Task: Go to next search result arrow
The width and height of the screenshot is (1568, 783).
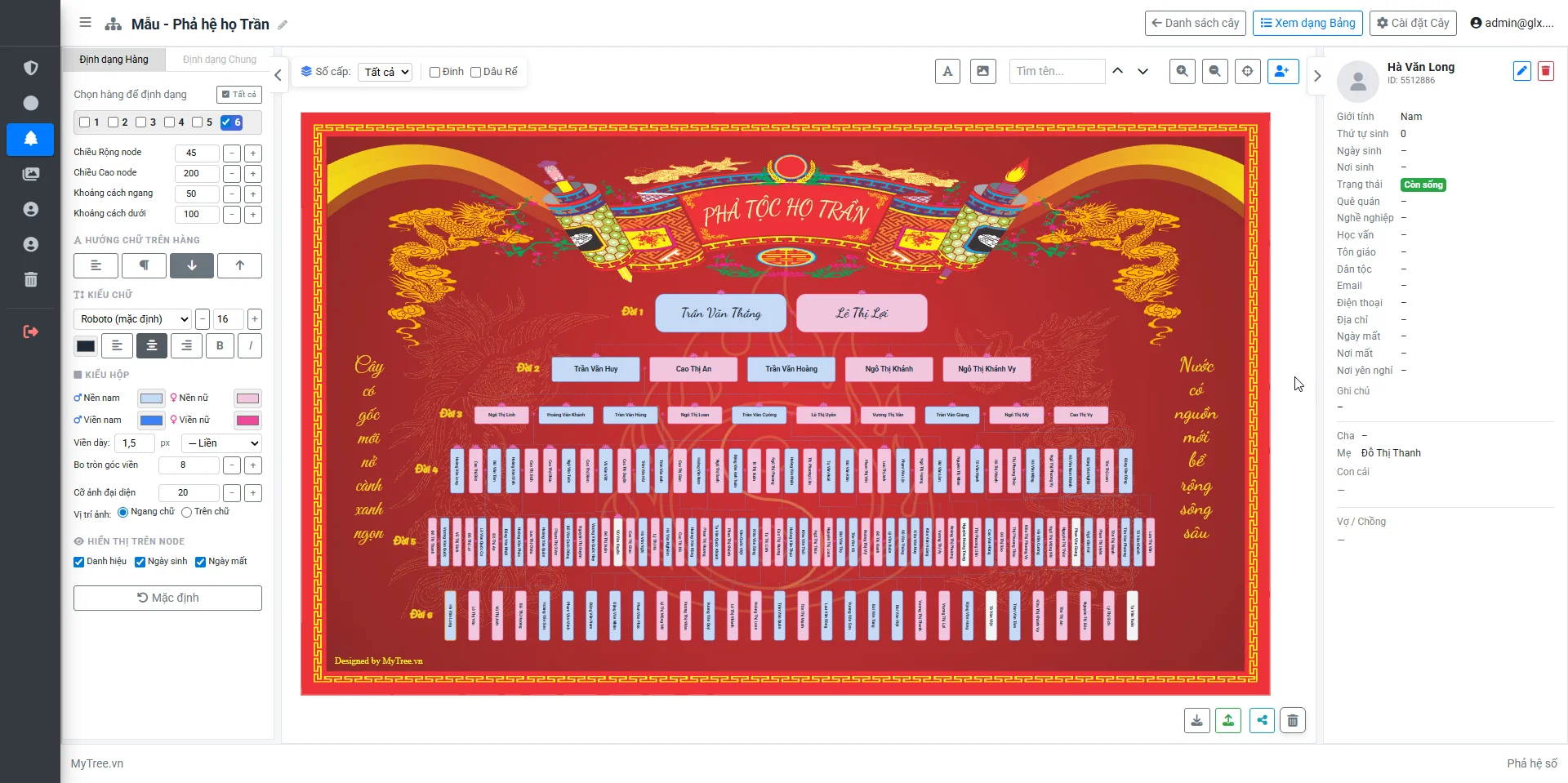Action: coord(1143,71)
